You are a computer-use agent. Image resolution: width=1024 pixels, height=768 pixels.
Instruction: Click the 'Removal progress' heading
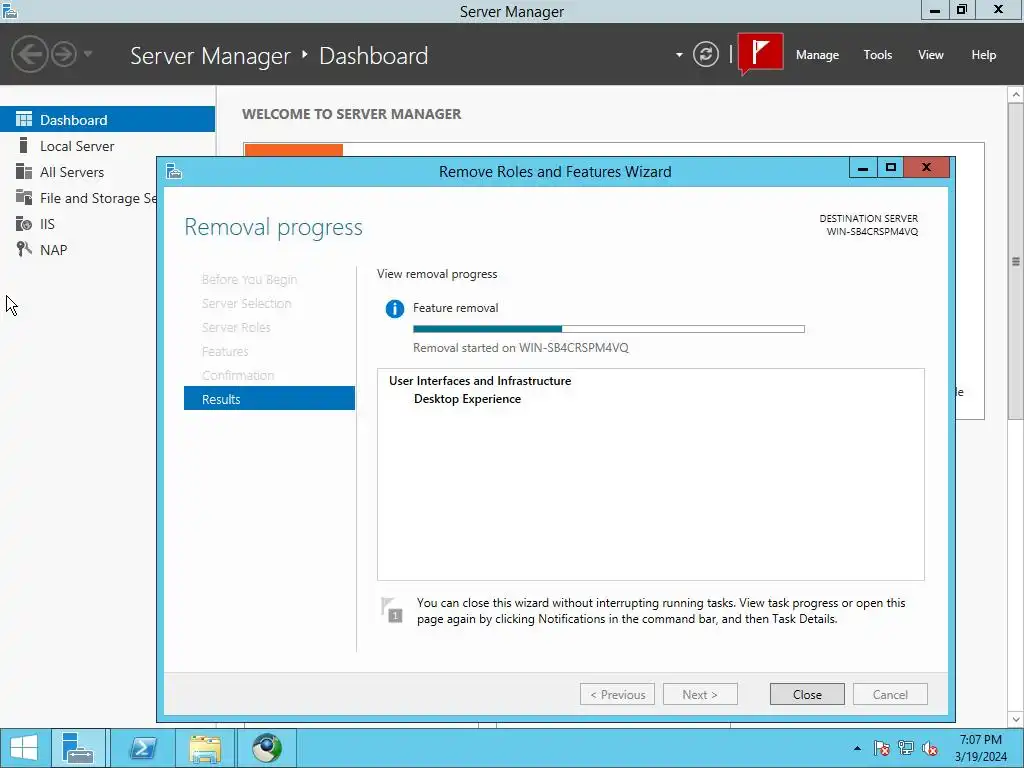point(273,227)
